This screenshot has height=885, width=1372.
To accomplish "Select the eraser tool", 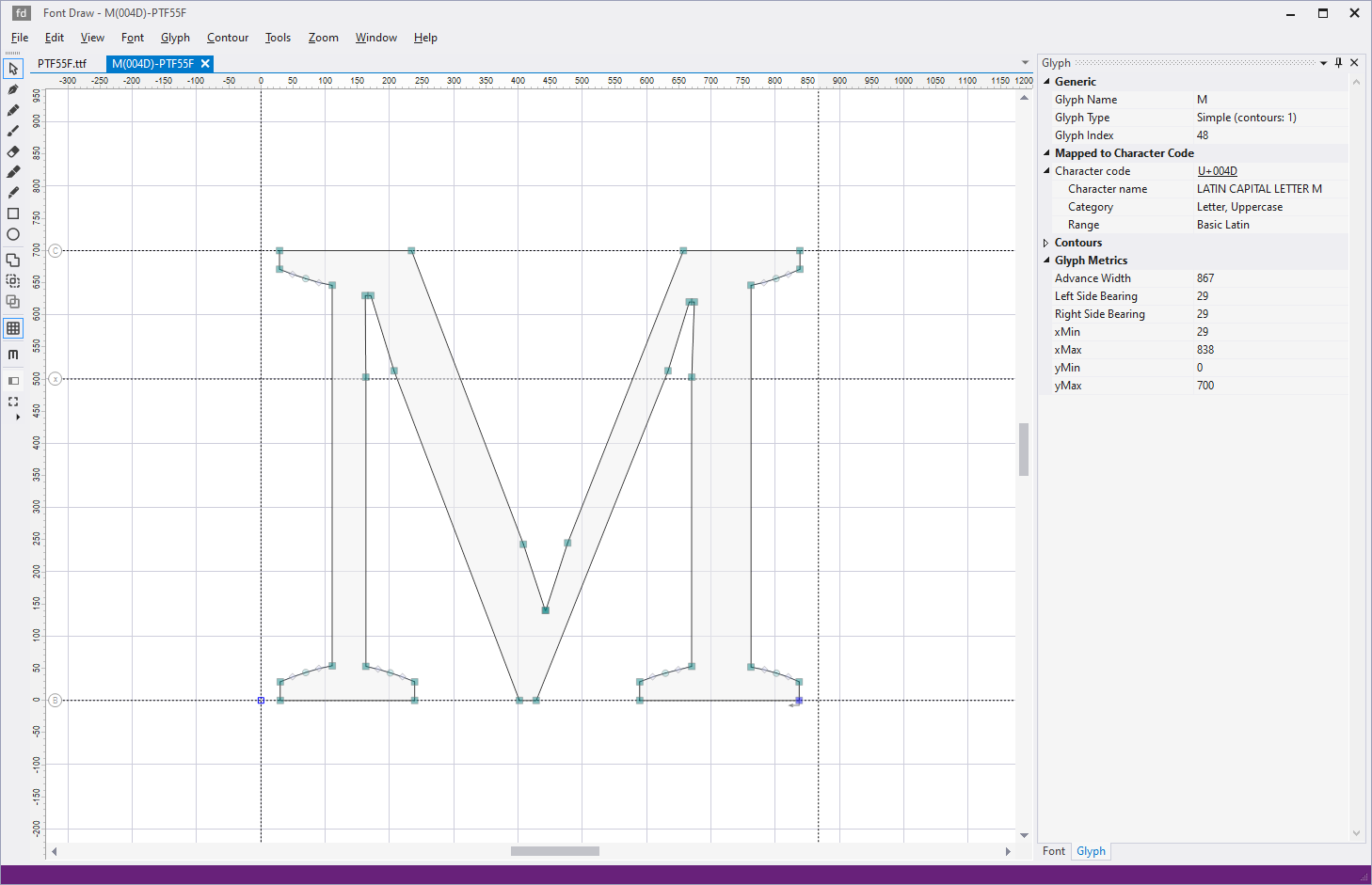I will pos(13,151).
